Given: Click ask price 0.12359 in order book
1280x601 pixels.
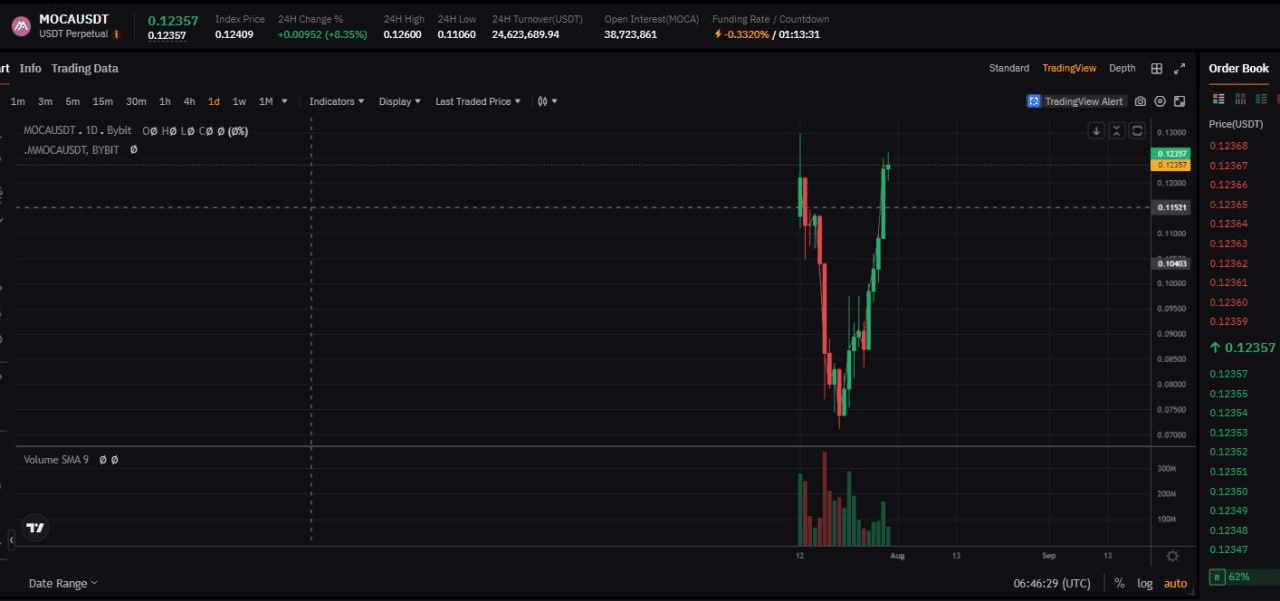Looking at the screenshot, I should coord(1229,321).
